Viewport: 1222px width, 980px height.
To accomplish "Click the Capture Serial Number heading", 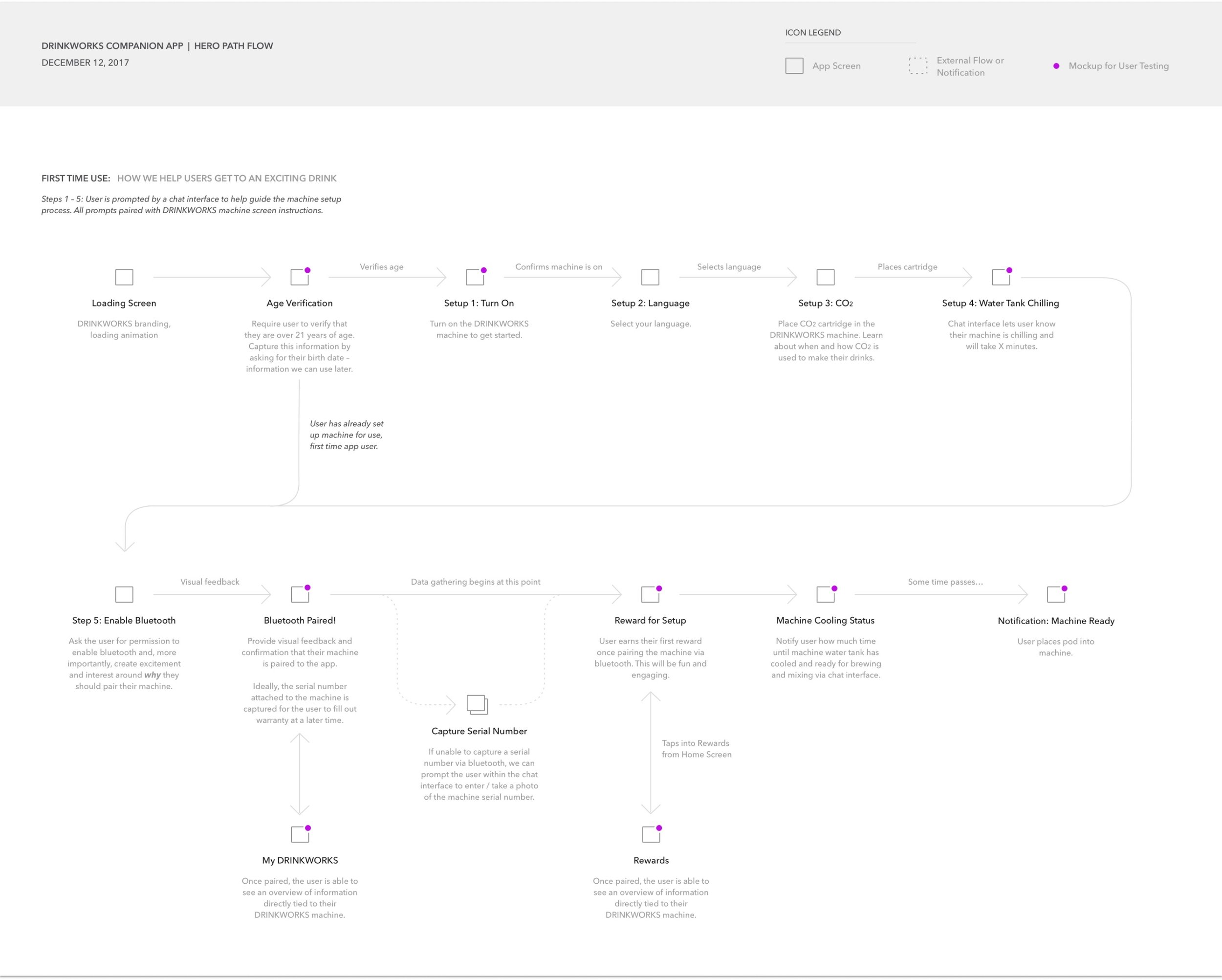I will pyautogui.click(x=480, y=731).
